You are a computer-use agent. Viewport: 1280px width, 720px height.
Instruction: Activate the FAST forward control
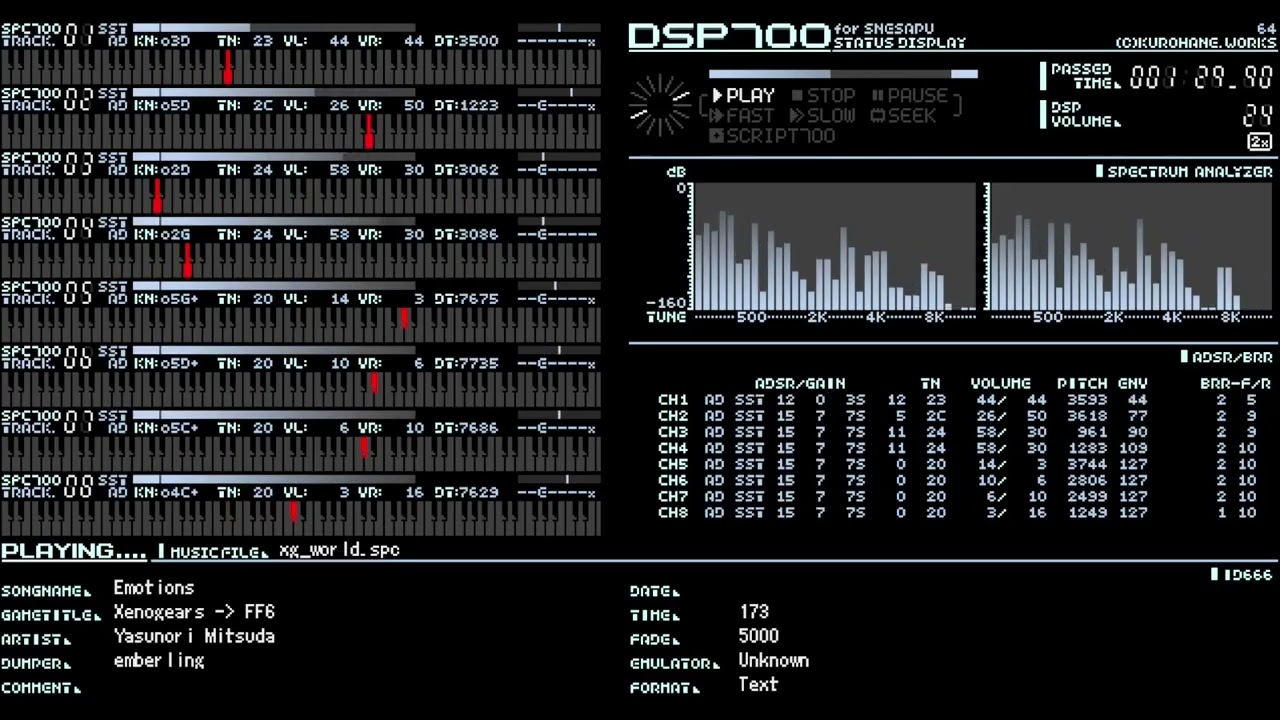pos(743,116)
